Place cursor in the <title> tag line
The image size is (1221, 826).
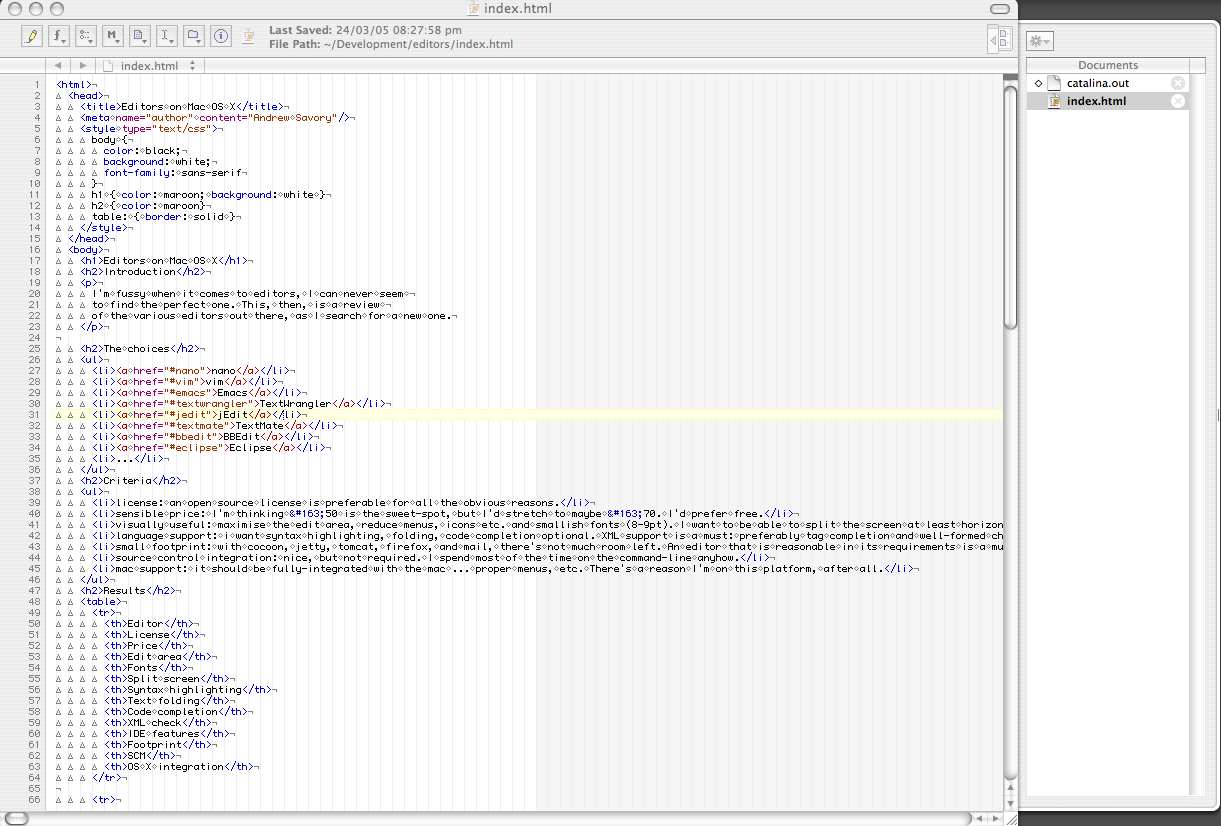[185, 107]
